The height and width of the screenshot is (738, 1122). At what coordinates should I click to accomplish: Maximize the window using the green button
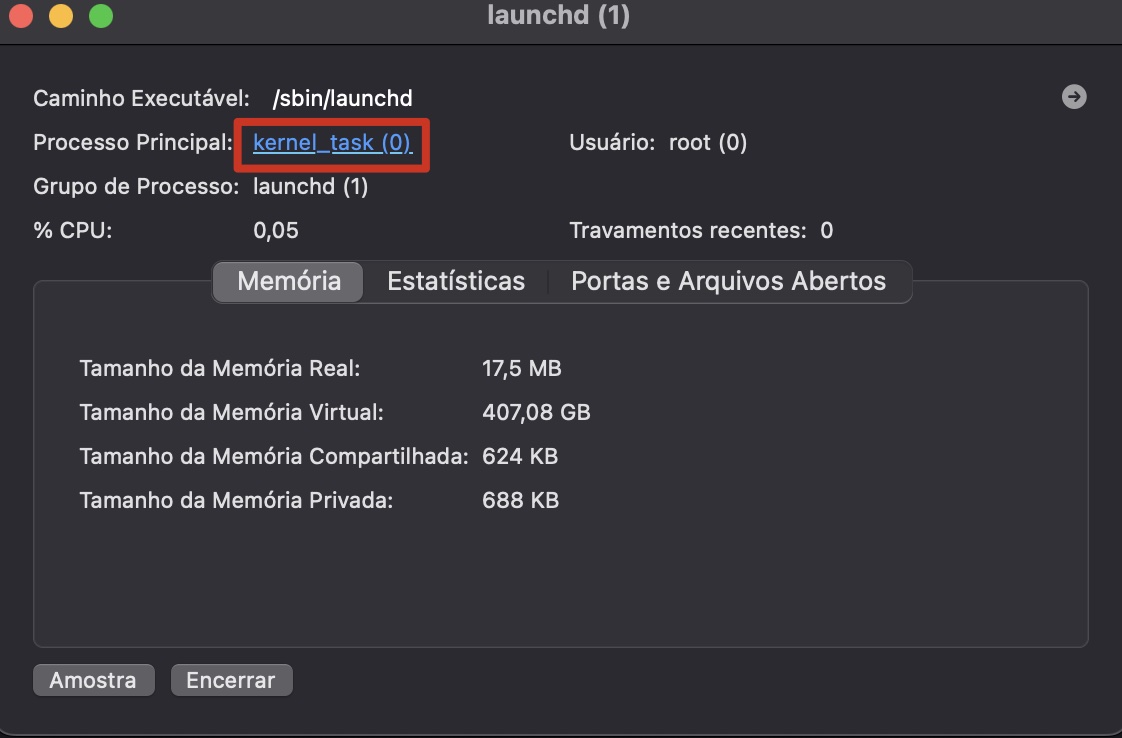click(101, 16)
